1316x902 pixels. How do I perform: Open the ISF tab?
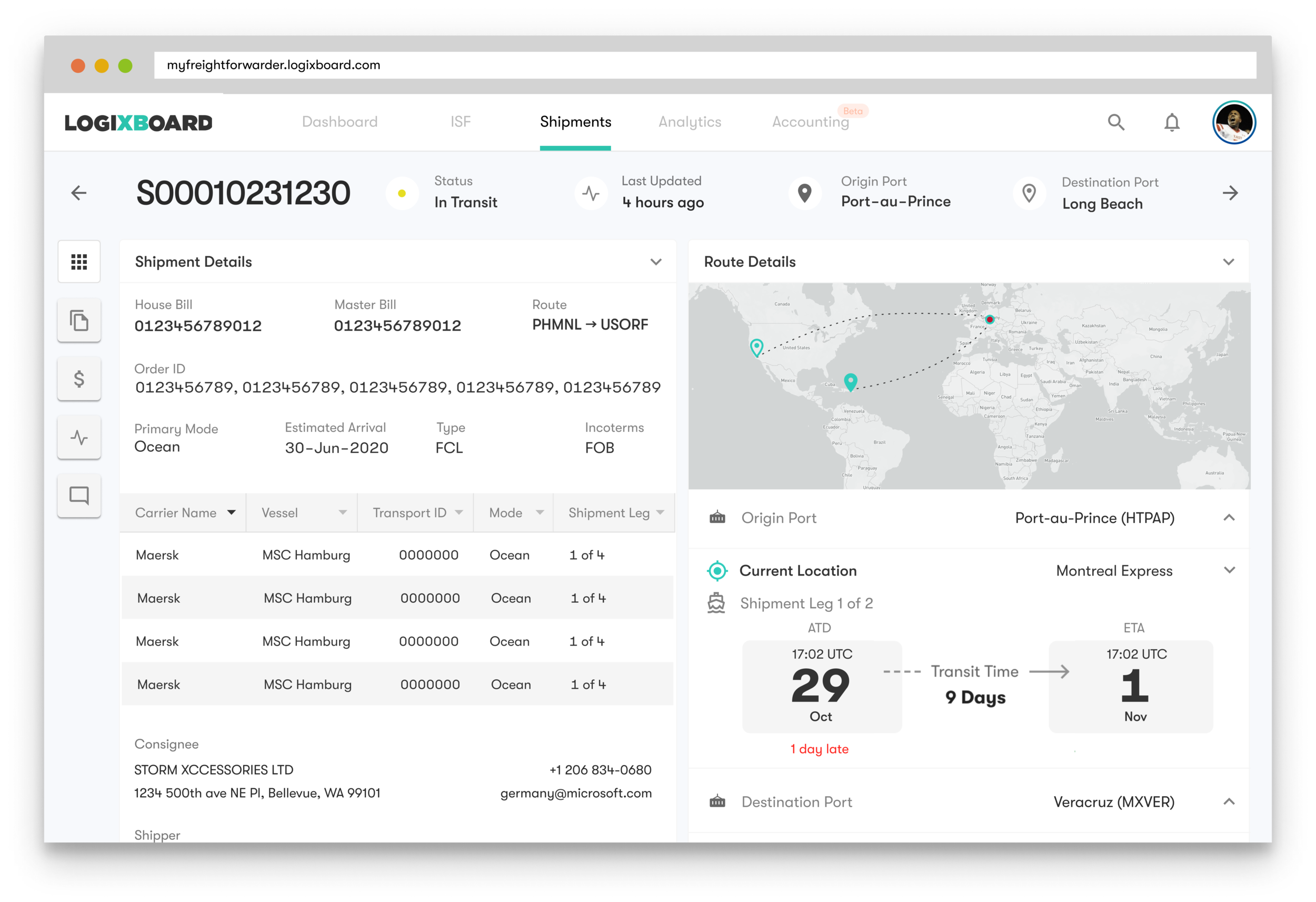point(461,122)
